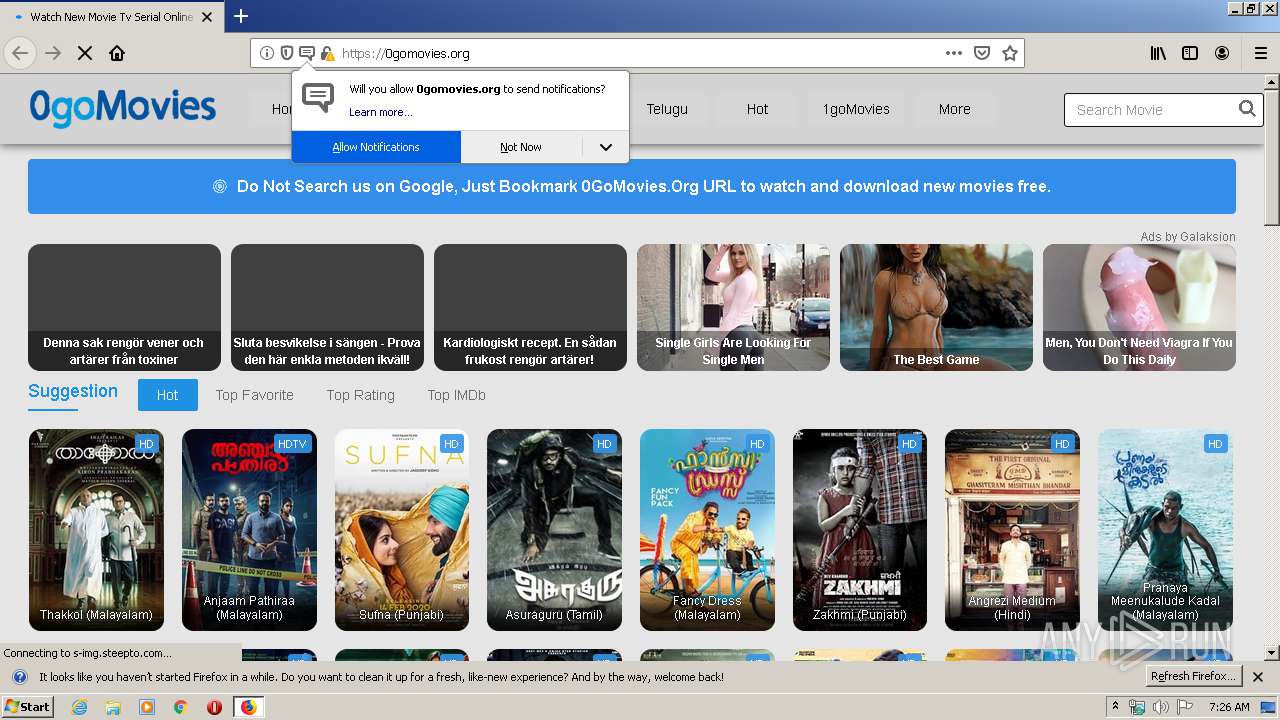Click the page vertical scrollbar down arrow
The width and height of the screenshot is (1280, 720).
pyautogui.click(x=1272, y=653)
